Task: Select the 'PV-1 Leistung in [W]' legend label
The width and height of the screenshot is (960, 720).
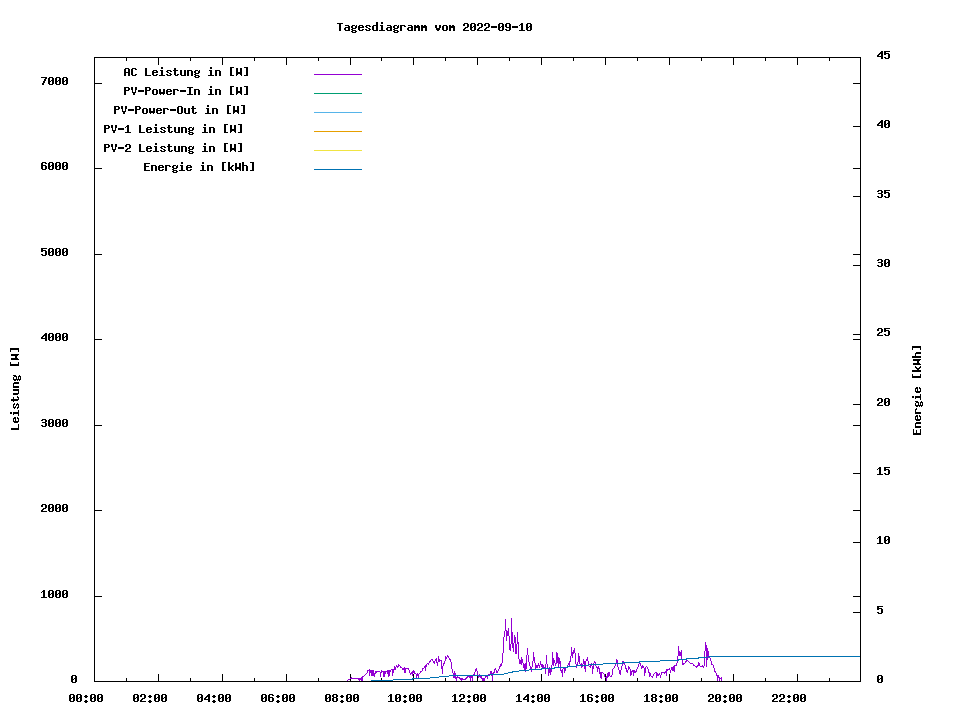Action: [x=173, y=129]
